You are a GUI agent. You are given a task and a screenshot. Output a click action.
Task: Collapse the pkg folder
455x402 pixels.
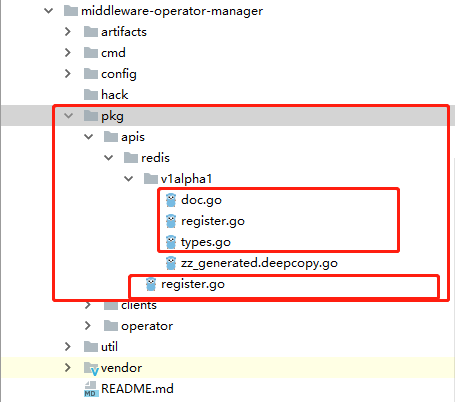[x=68, y=116]
